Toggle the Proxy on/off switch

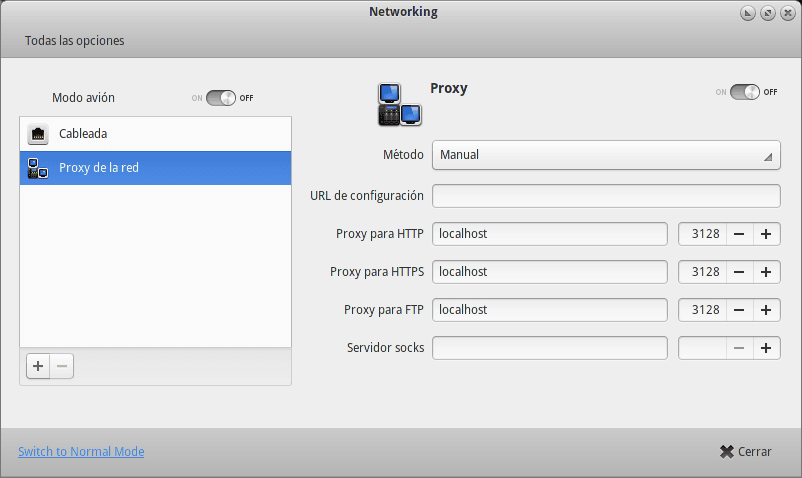click(x=745, y=92)
